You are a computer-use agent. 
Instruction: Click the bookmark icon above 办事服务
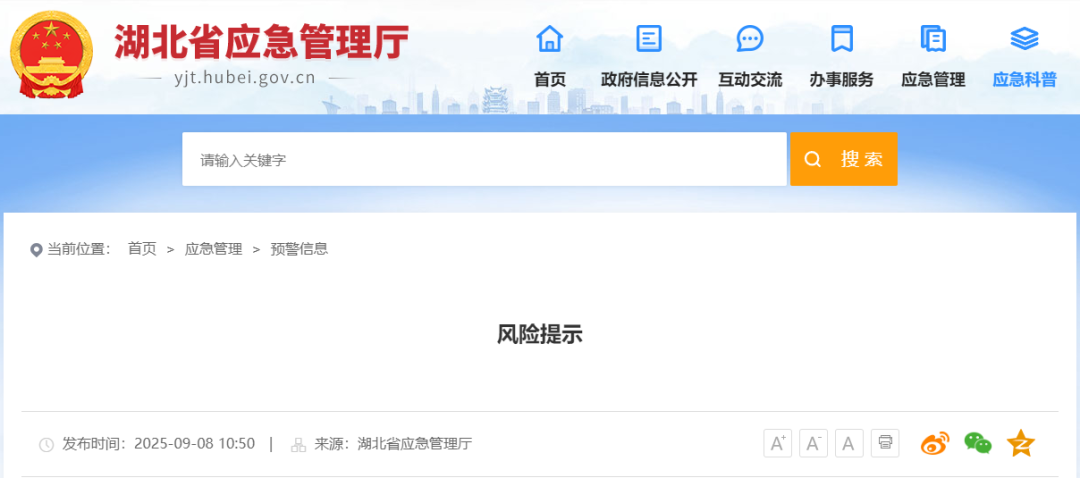click(x=841, y=39)
